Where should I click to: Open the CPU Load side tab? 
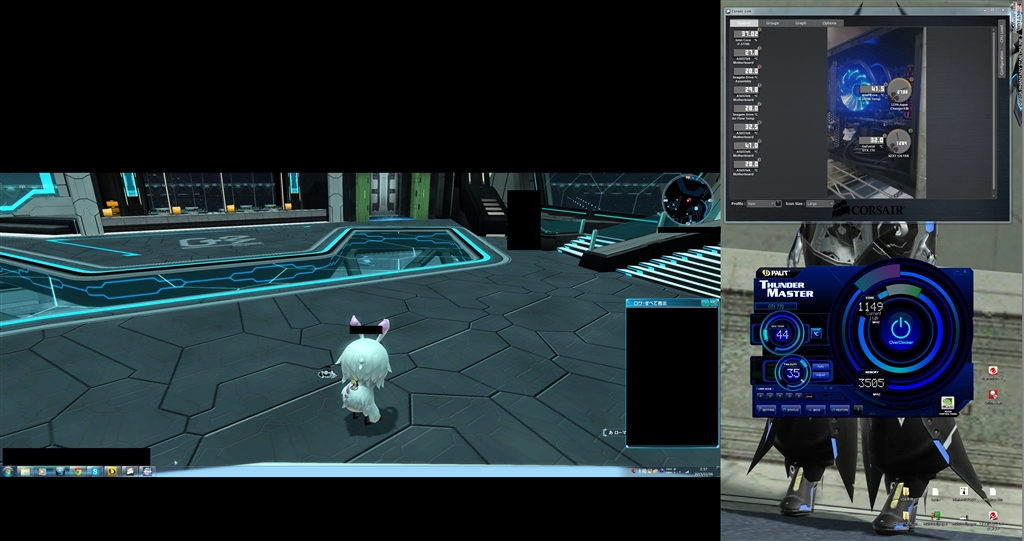pyautogui.click(x=1002, y=33)
